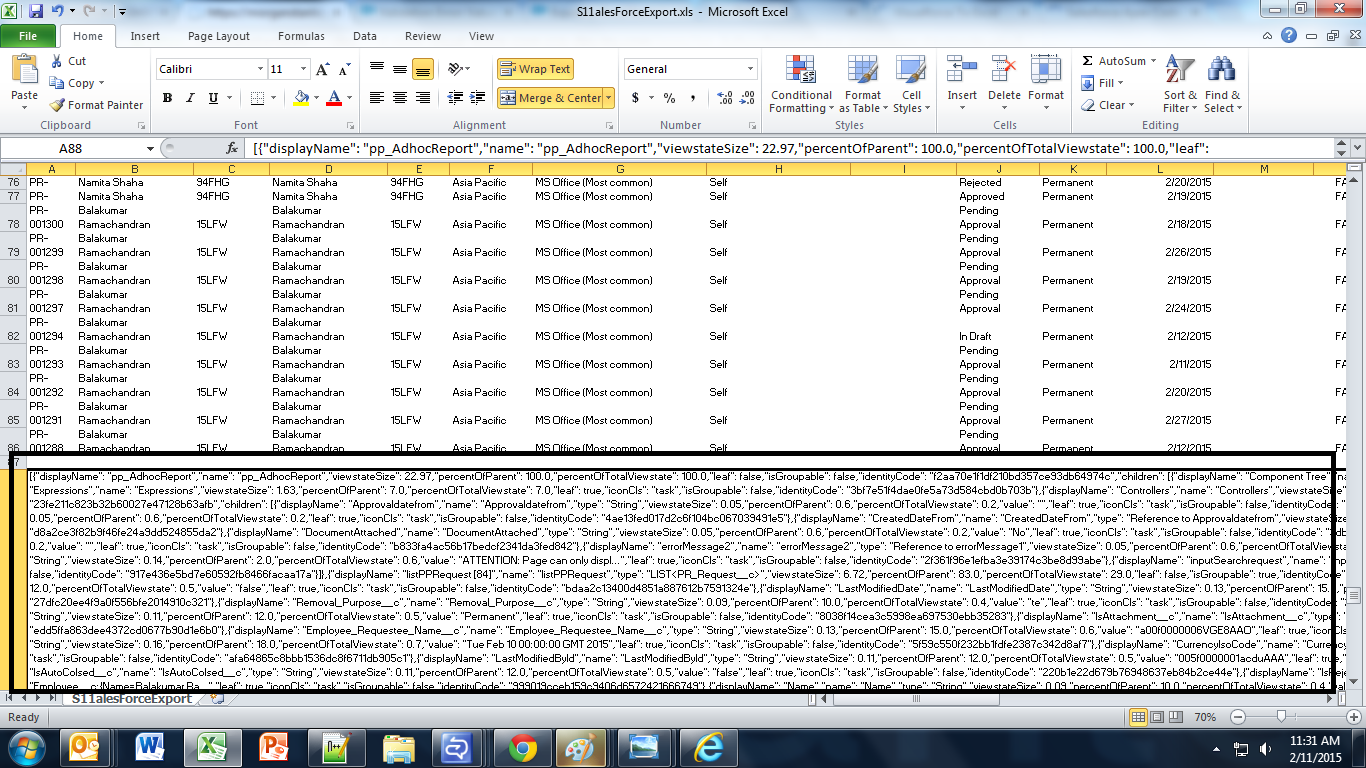
Task: Click Decrease Decimal icon
Action: [x=746, y=98]
